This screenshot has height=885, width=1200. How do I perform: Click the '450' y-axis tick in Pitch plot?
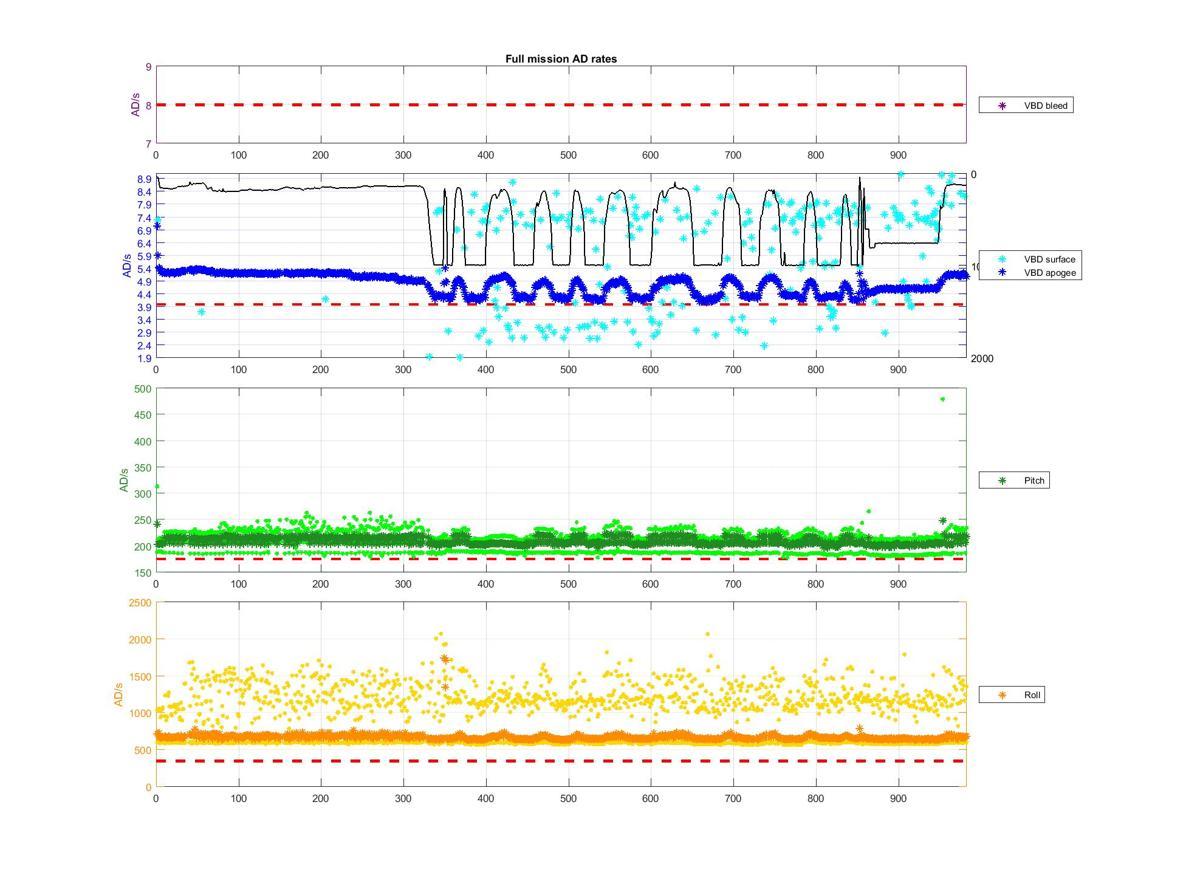(x=142, y=415)
